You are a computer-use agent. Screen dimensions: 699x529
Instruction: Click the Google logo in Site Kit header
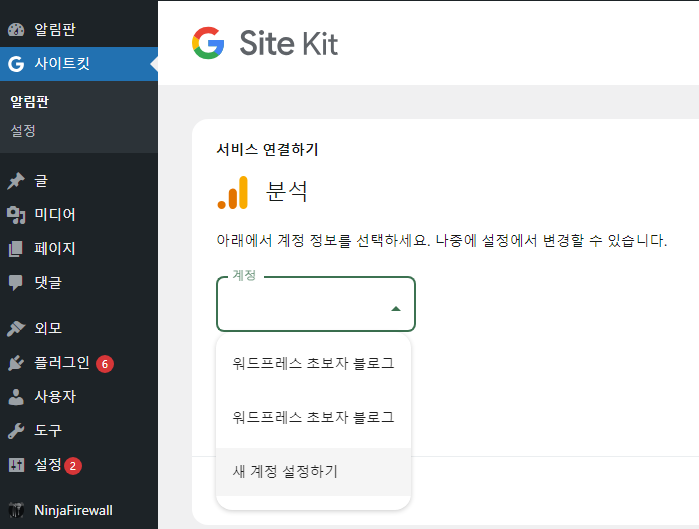[x=208, y=43]
